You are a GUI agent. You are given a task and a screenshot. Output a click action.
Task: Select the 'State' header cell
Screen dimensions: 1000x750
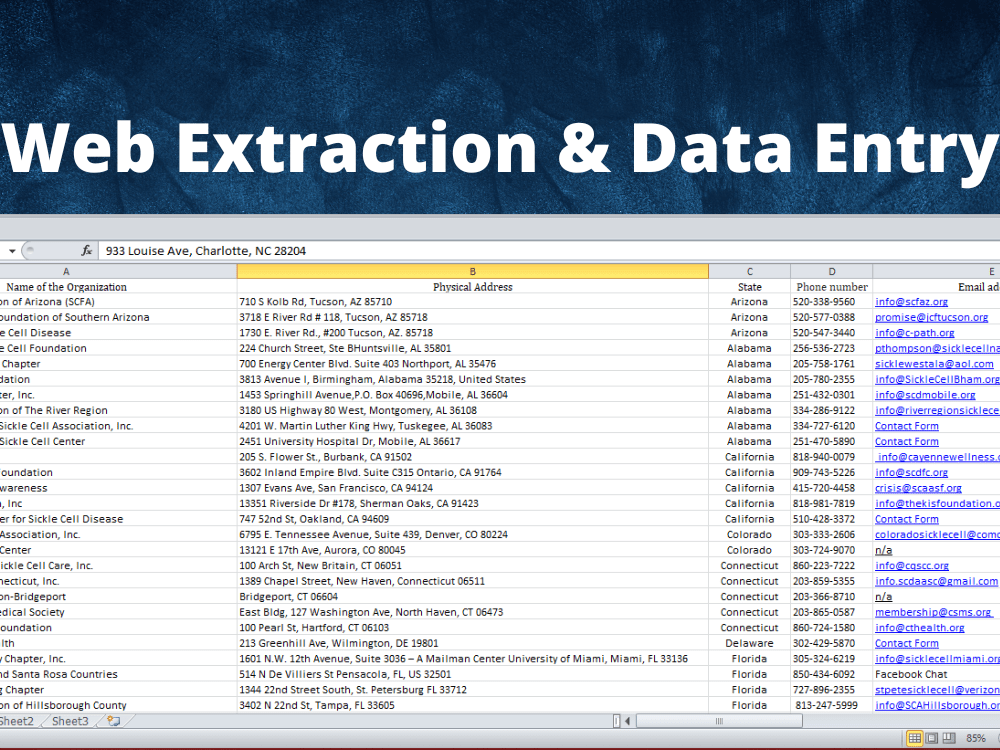(x=749, y=287)
